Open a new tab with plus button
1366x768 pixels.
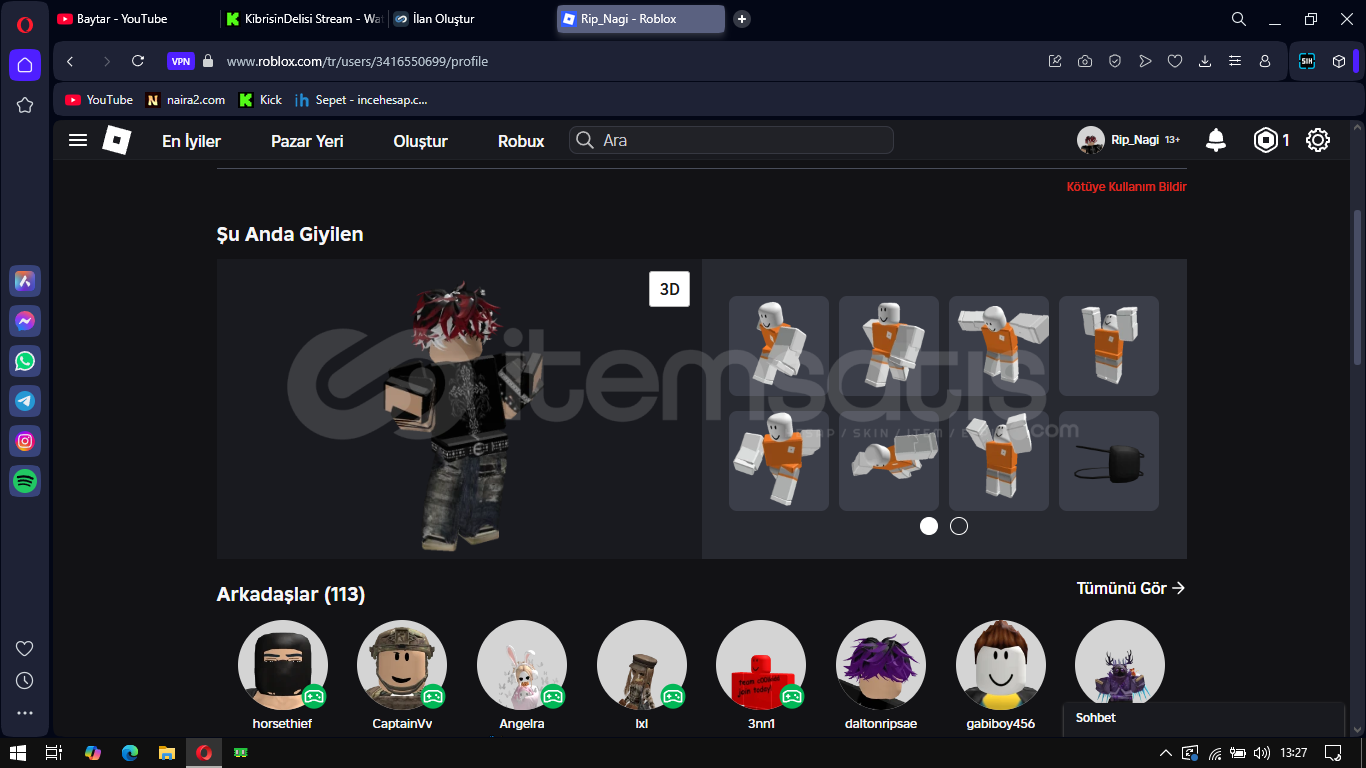click(741, 19)
